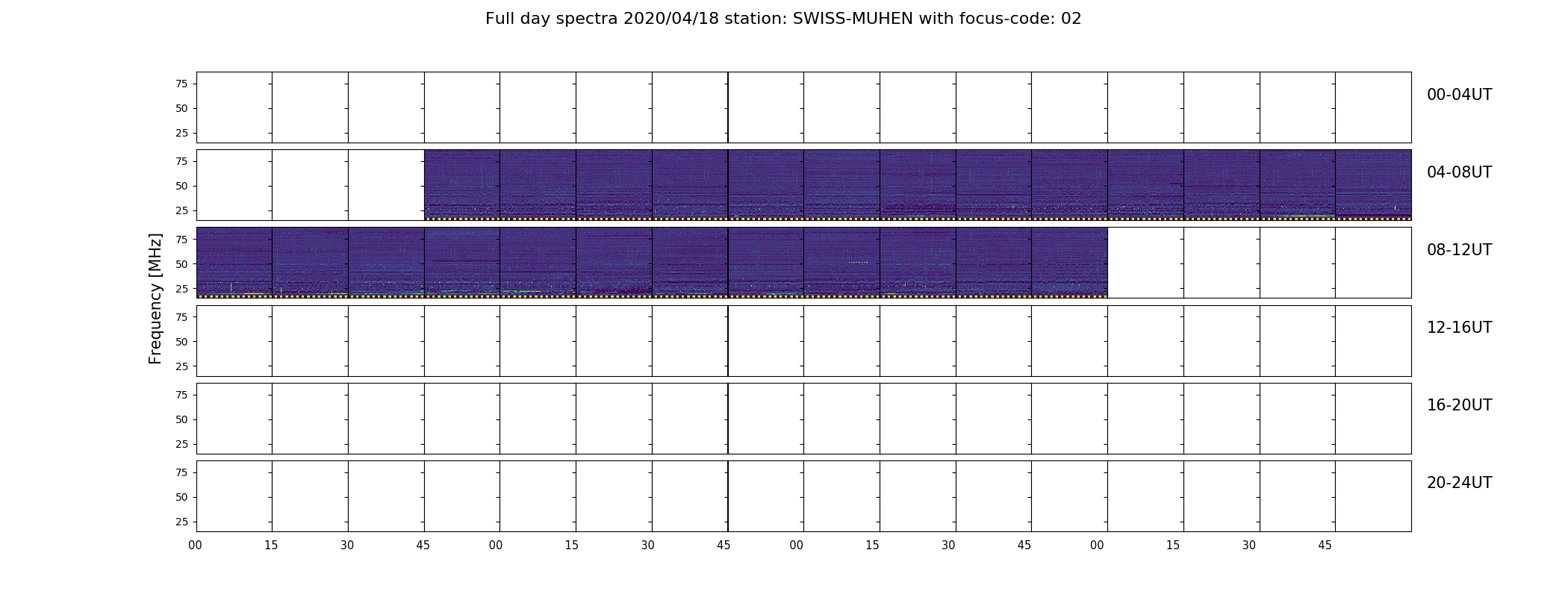Select the "12-16UT" row label
Screen dimensions: 1568x597
coord(1459,328)
